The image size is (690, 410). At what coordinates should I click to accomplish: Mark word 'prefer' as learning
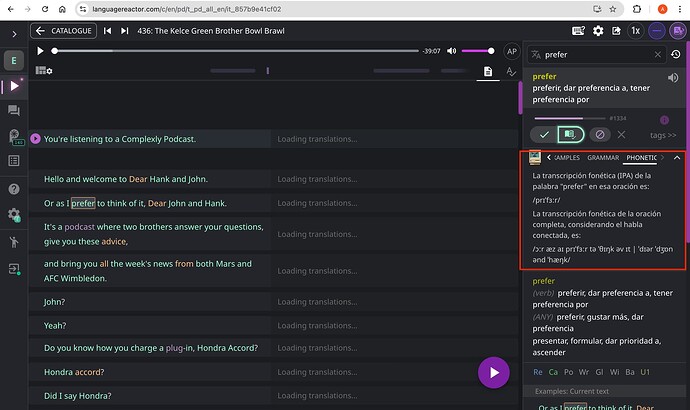569,134
